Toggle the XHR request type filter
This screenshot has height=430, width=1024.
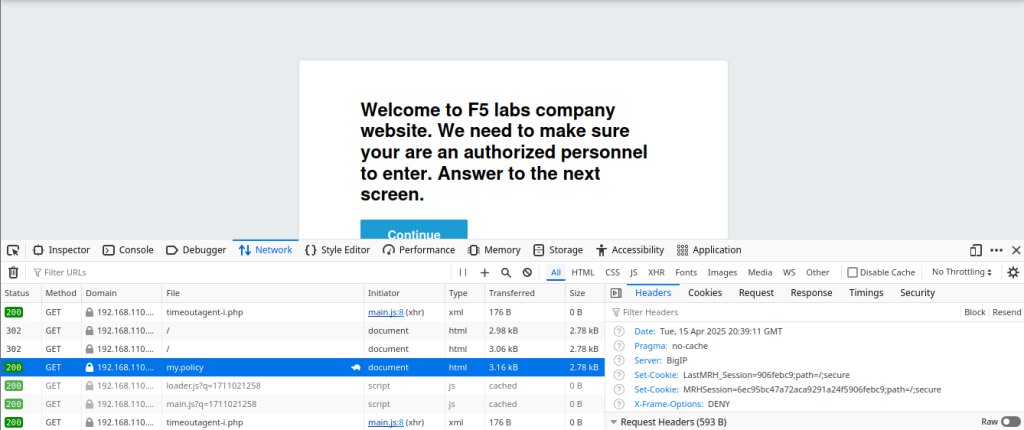pyautogui.click(x=656, y=272)
